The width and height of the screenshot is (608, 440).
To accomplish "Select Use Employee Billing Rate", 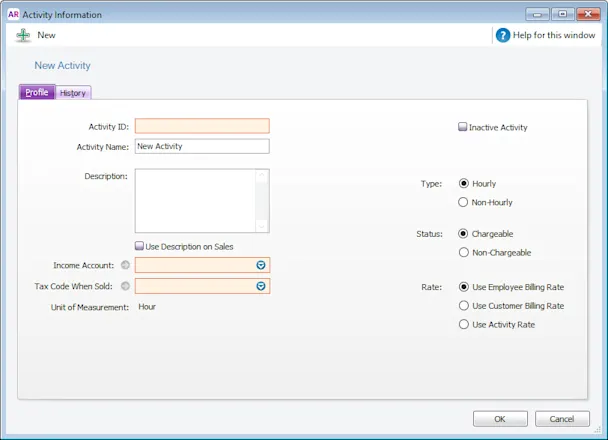I will pos(464,287).
